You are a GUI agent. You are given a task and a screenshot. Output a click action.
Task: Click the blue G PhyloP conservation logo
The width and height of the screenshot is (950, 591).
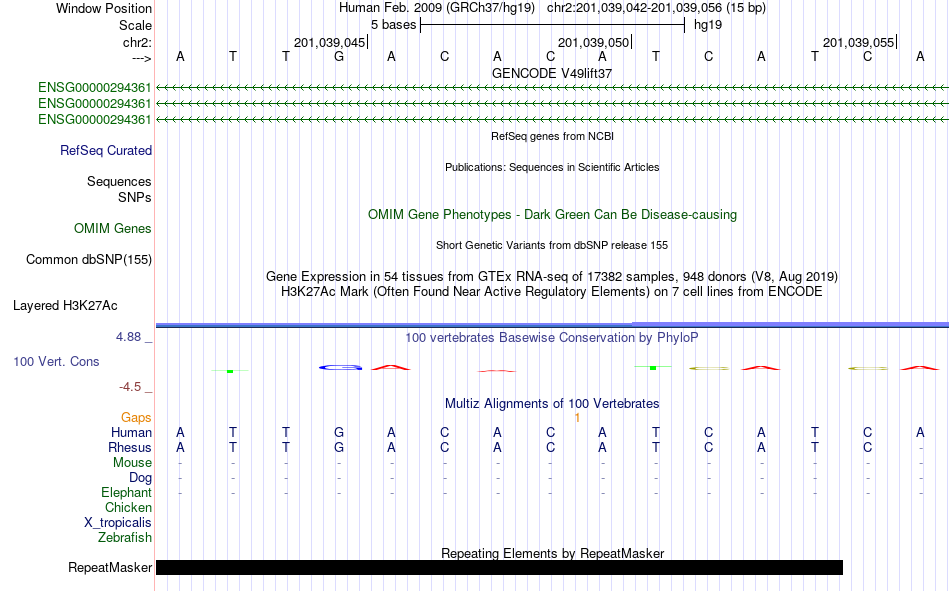(340, 367)
